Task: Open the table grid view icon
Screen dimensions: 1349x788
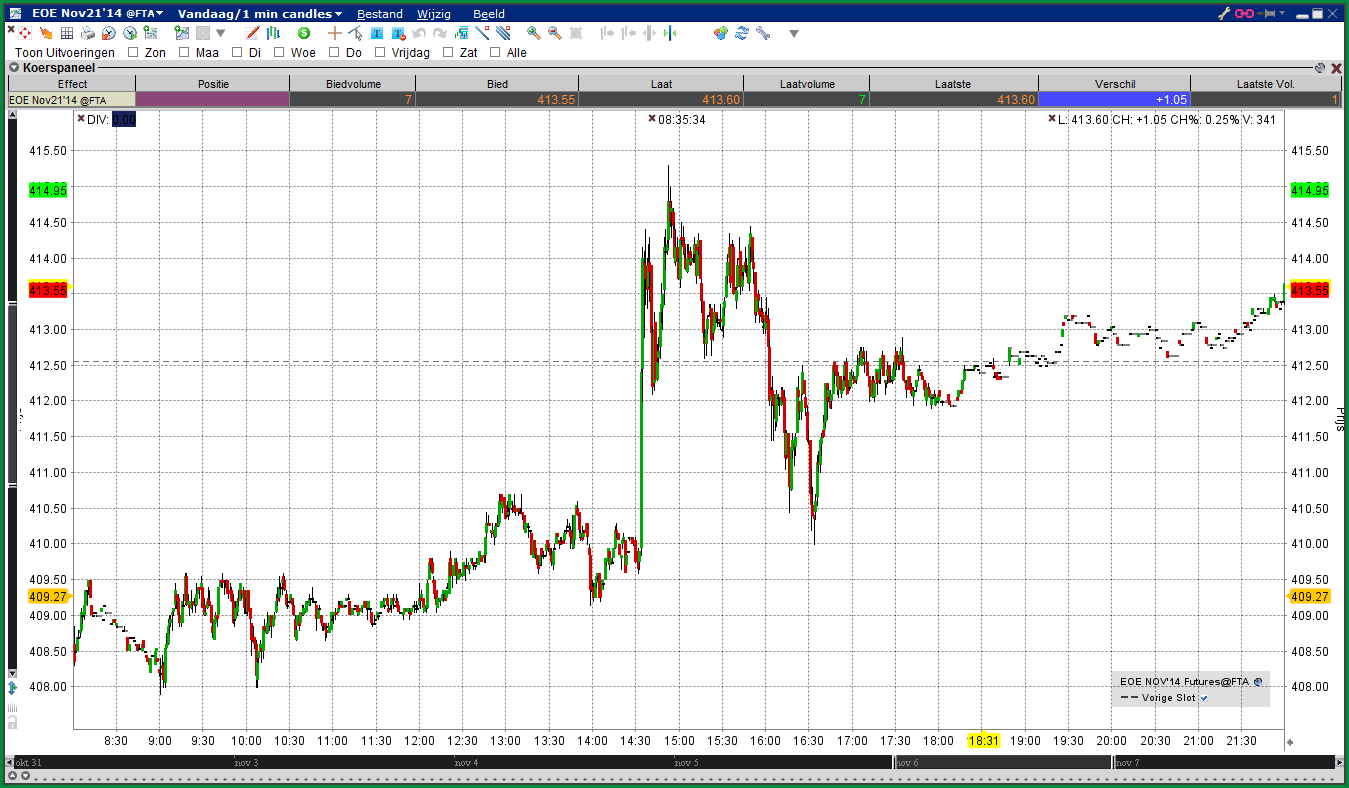Action: (67, 33)
